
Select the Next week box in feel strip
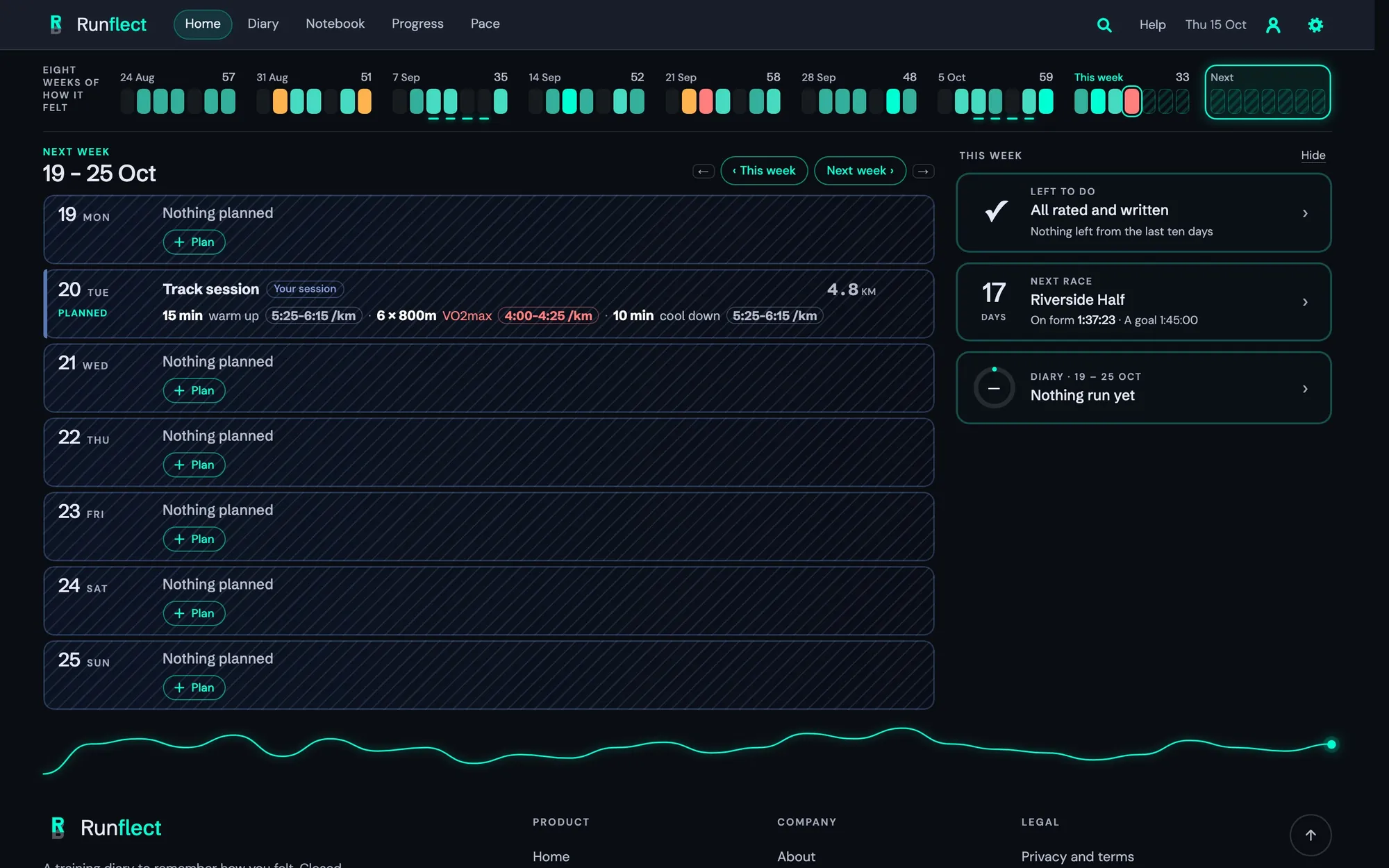coord(1267,92)
